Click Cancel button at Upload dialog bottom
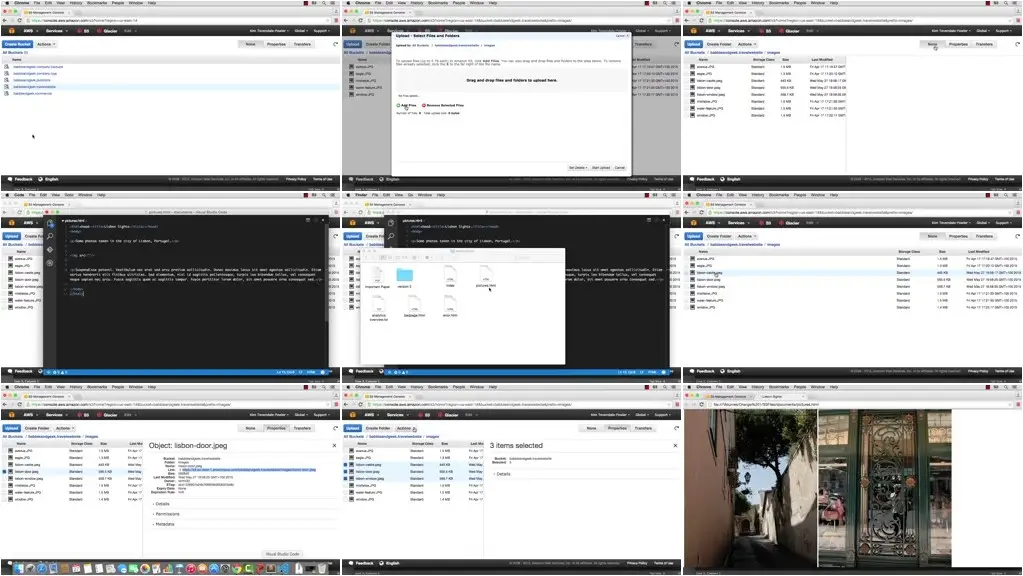1023x576 pixels. pos(620,168)
